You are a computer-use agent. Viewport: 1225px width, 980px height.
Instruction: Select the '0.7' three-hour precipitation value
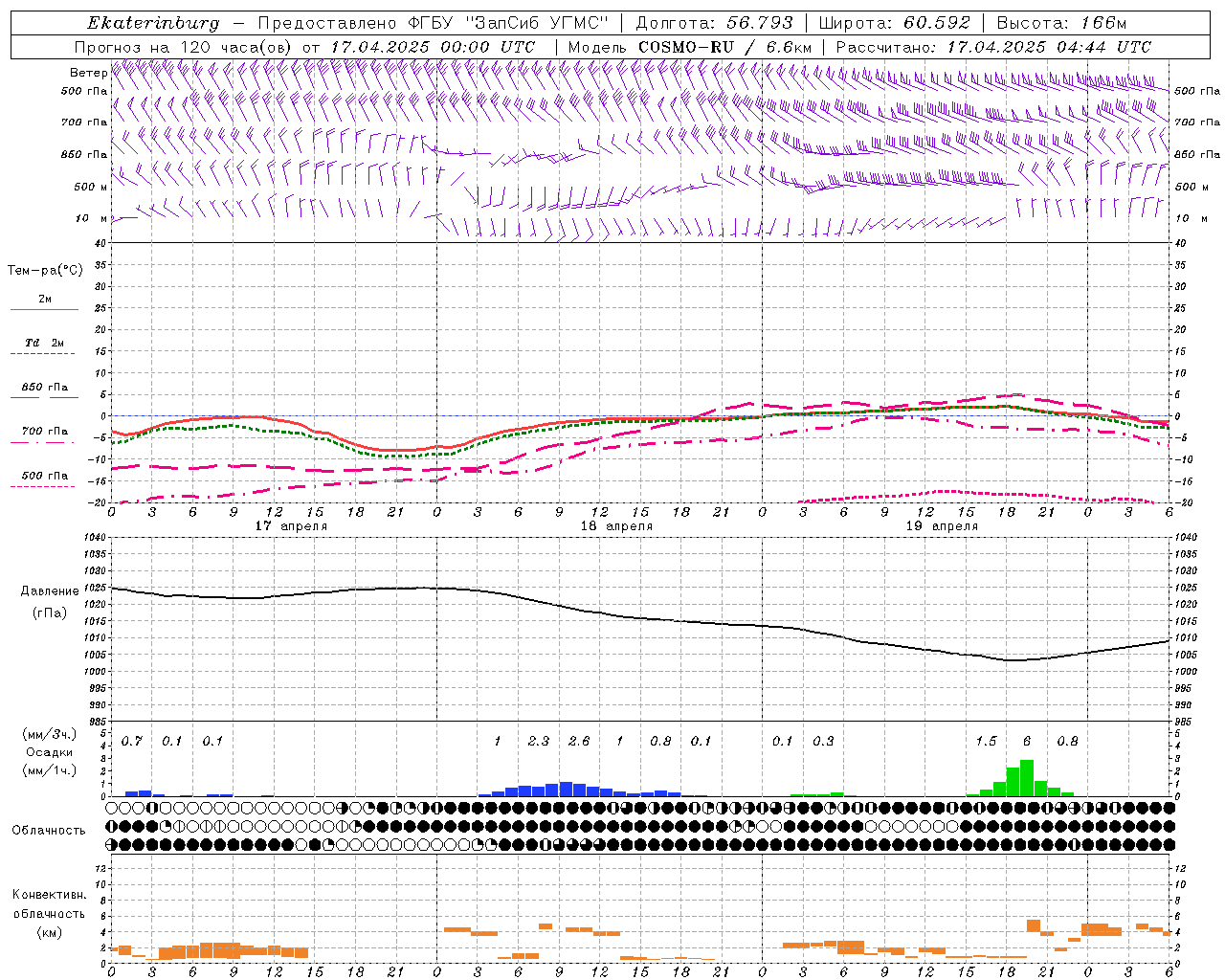(x=131, y=742)
